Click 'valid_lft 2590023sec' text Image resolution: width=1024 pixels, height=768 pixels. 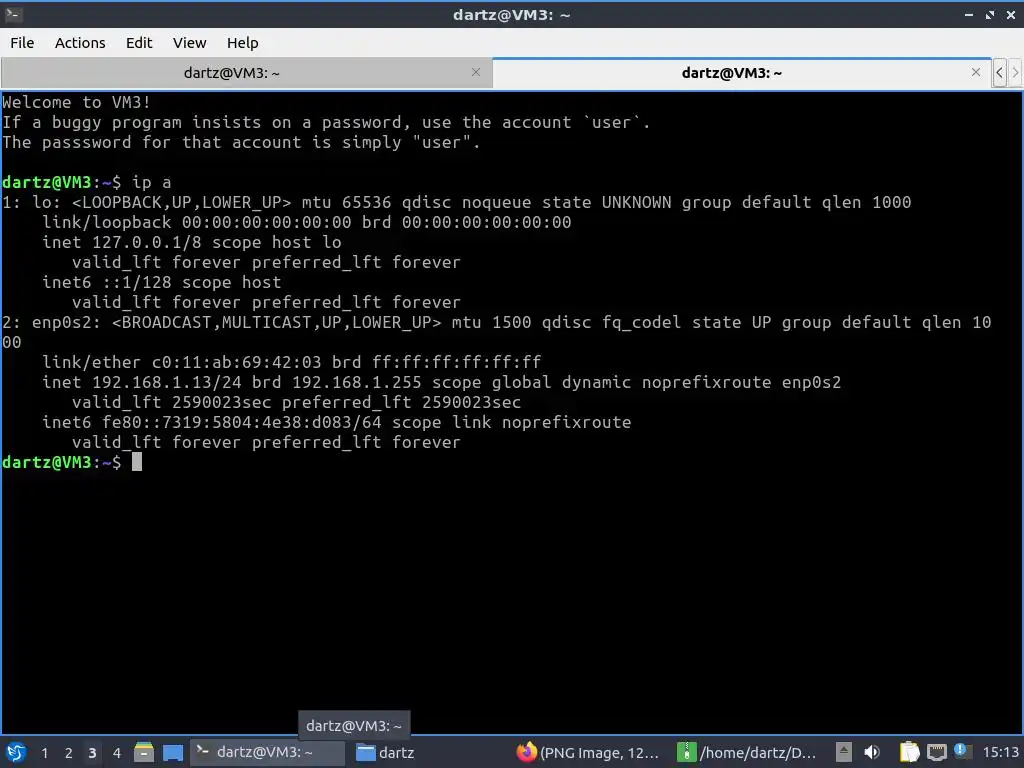(x=172, y=402)
